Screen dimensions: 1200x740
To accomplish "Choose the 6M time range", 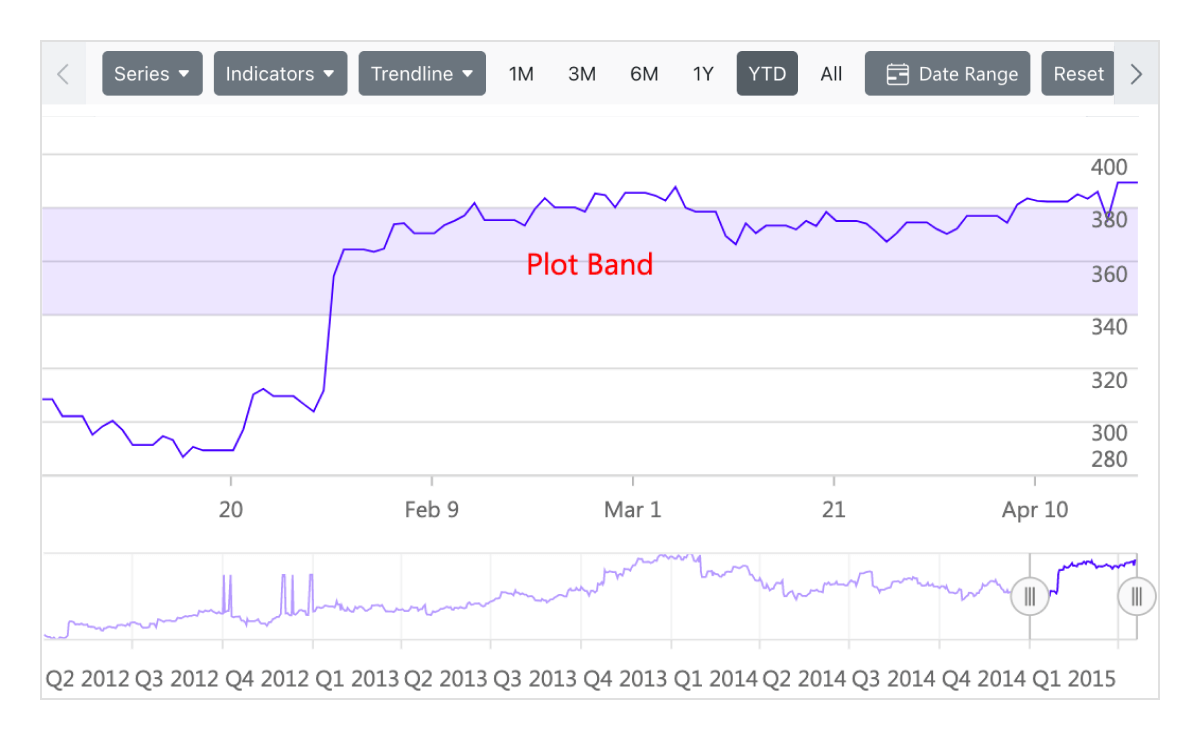I will 644,74.
